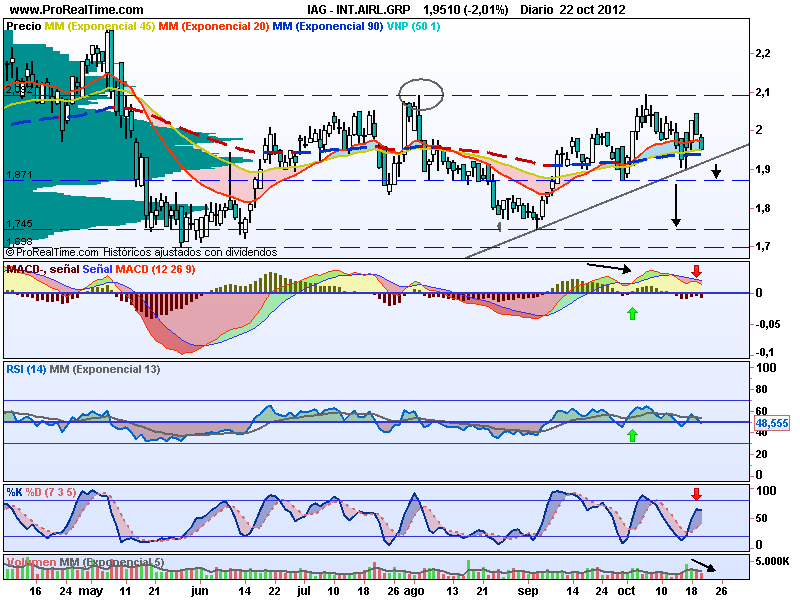The width and height of the screenshot is (800, 600).
Task: Click the 1,871 support level label
Action: click(19, 175)
